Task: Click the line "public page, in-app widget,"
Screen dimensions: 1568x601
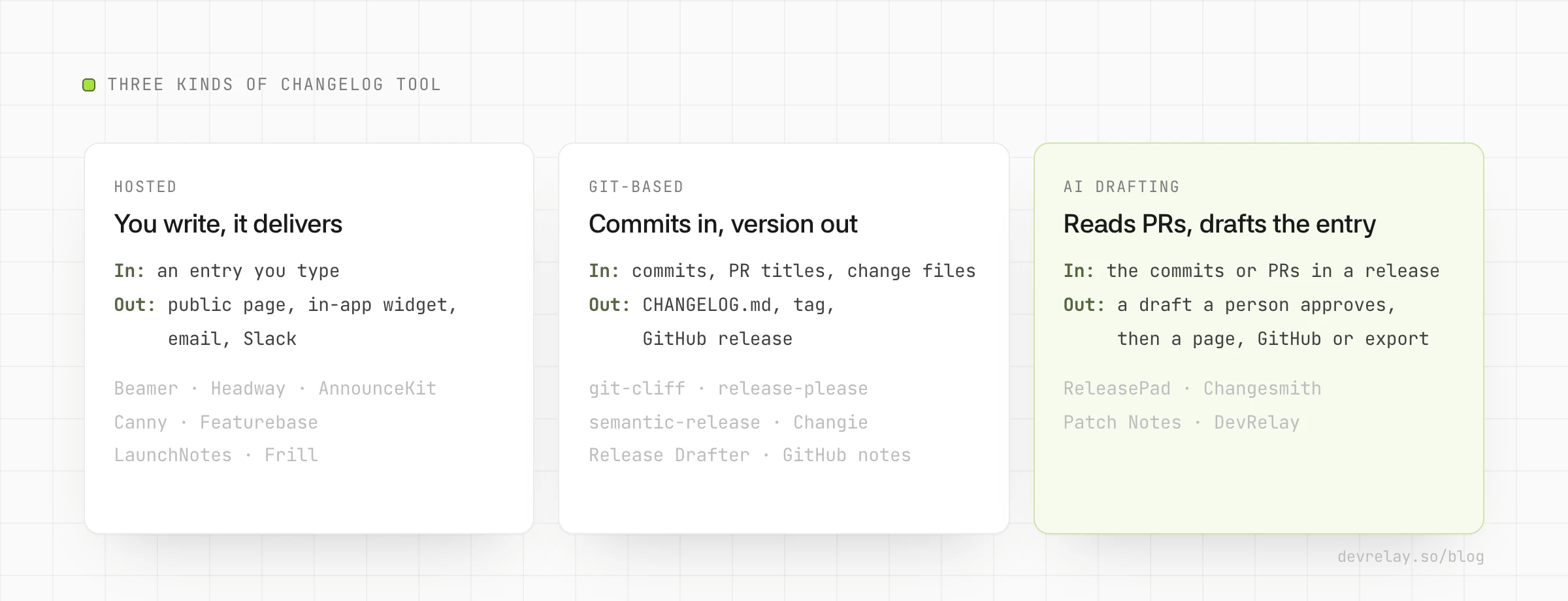Action: tap(312, 305)
